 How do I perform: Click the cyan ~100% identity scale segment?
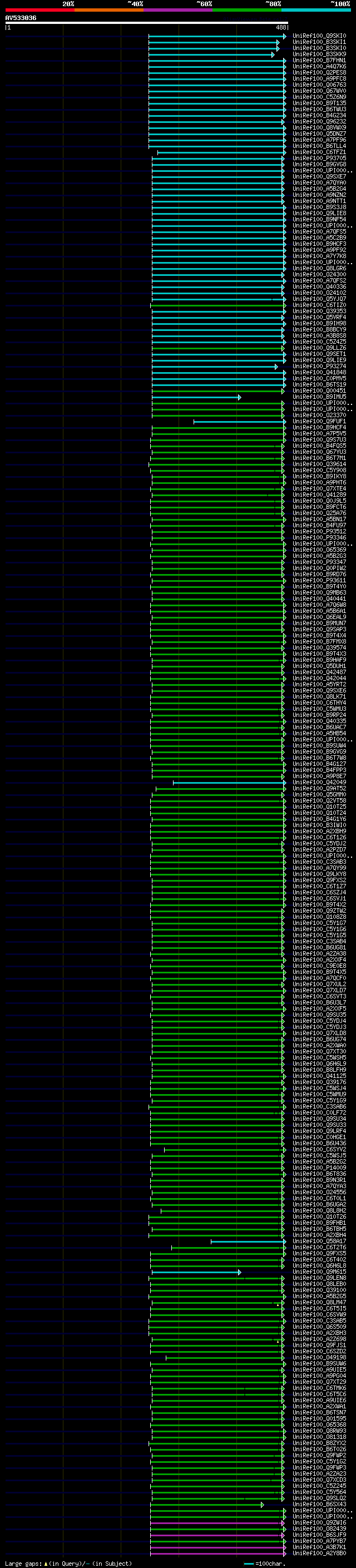(317, 10)
